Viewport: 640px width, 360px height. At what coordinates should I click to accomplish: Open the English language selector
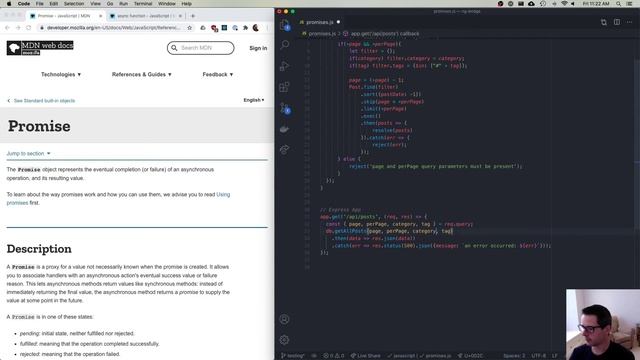(x=254, y=100)
